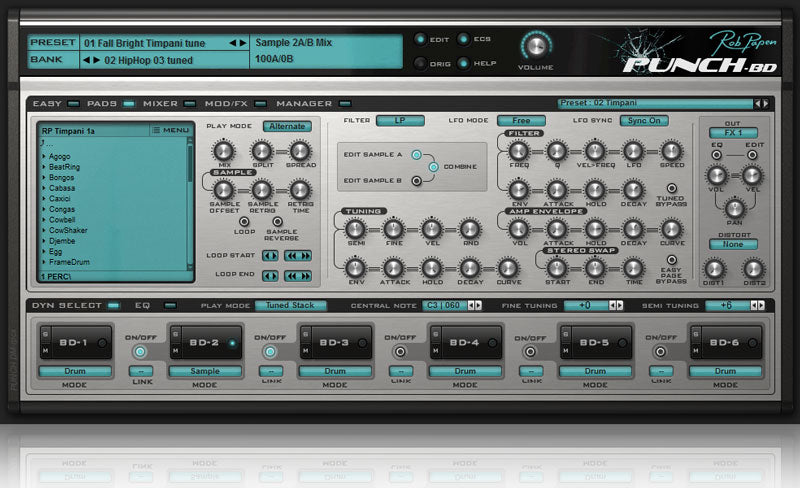Toggle the EQ switch in output section

717,155
